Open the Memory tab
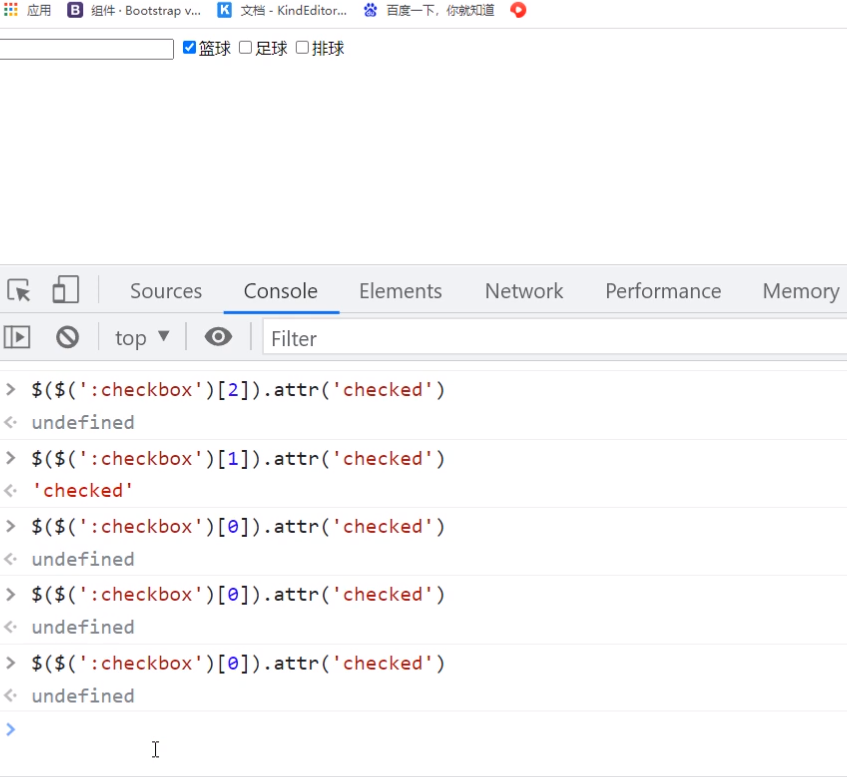The image size is (847, 777). 801,291
